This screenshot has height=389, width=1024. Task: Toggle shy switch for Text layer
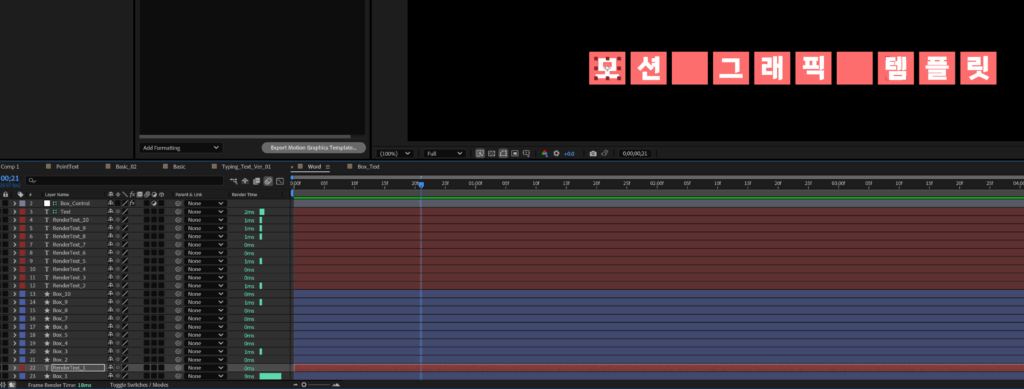coord(110,212)
